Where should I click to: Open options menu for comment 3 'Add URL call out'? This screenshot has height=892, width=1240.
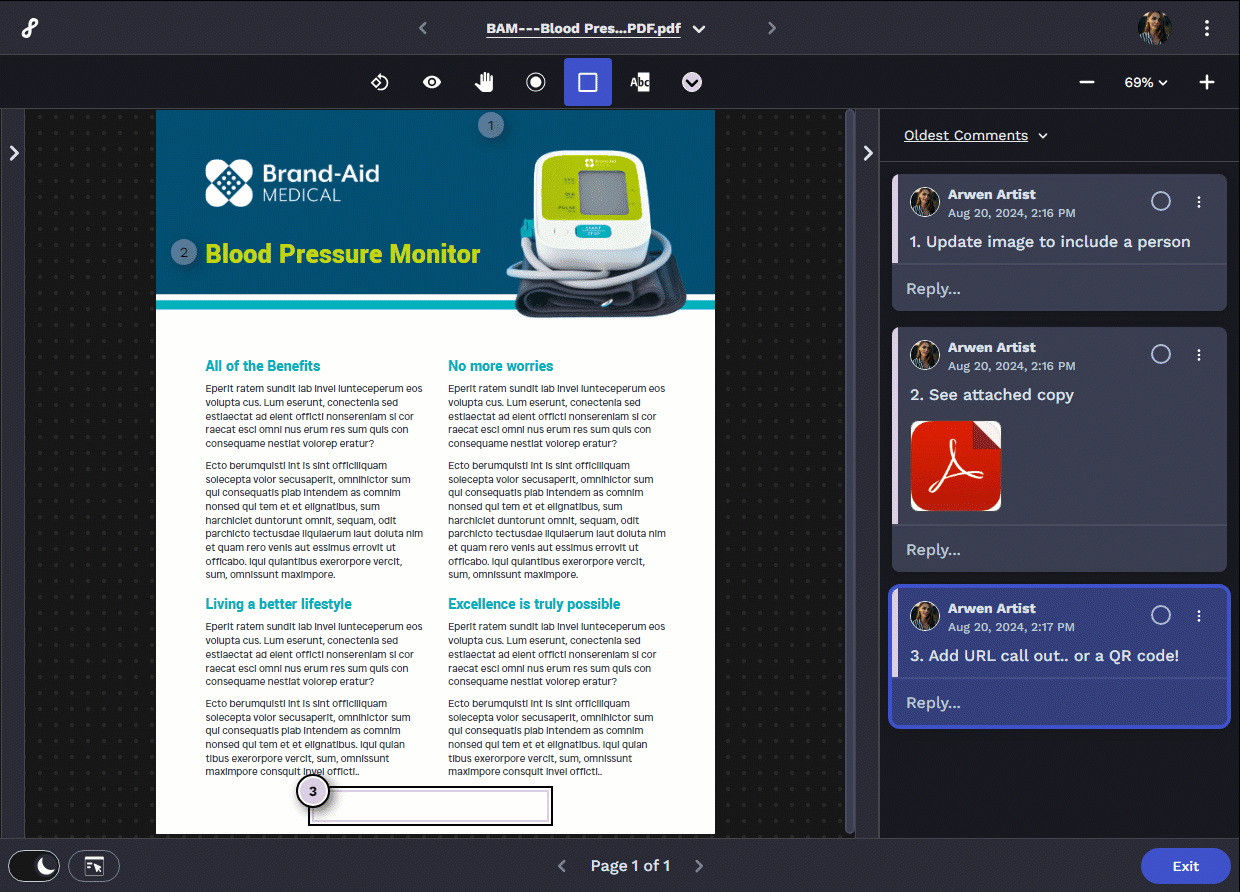[x=1199, y=616]
